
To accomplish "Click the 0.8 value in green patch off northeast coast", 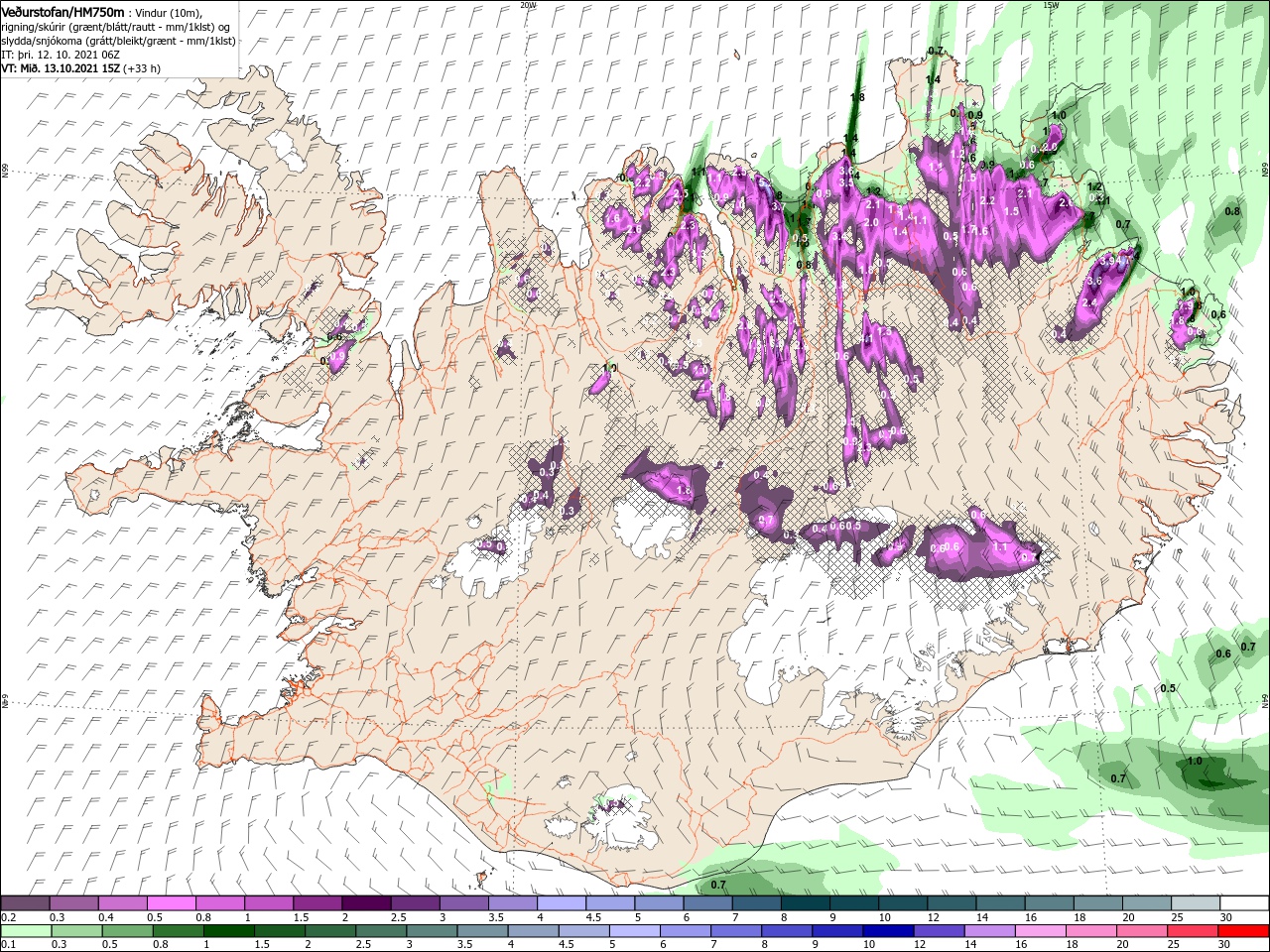I will coord(1232,211).
